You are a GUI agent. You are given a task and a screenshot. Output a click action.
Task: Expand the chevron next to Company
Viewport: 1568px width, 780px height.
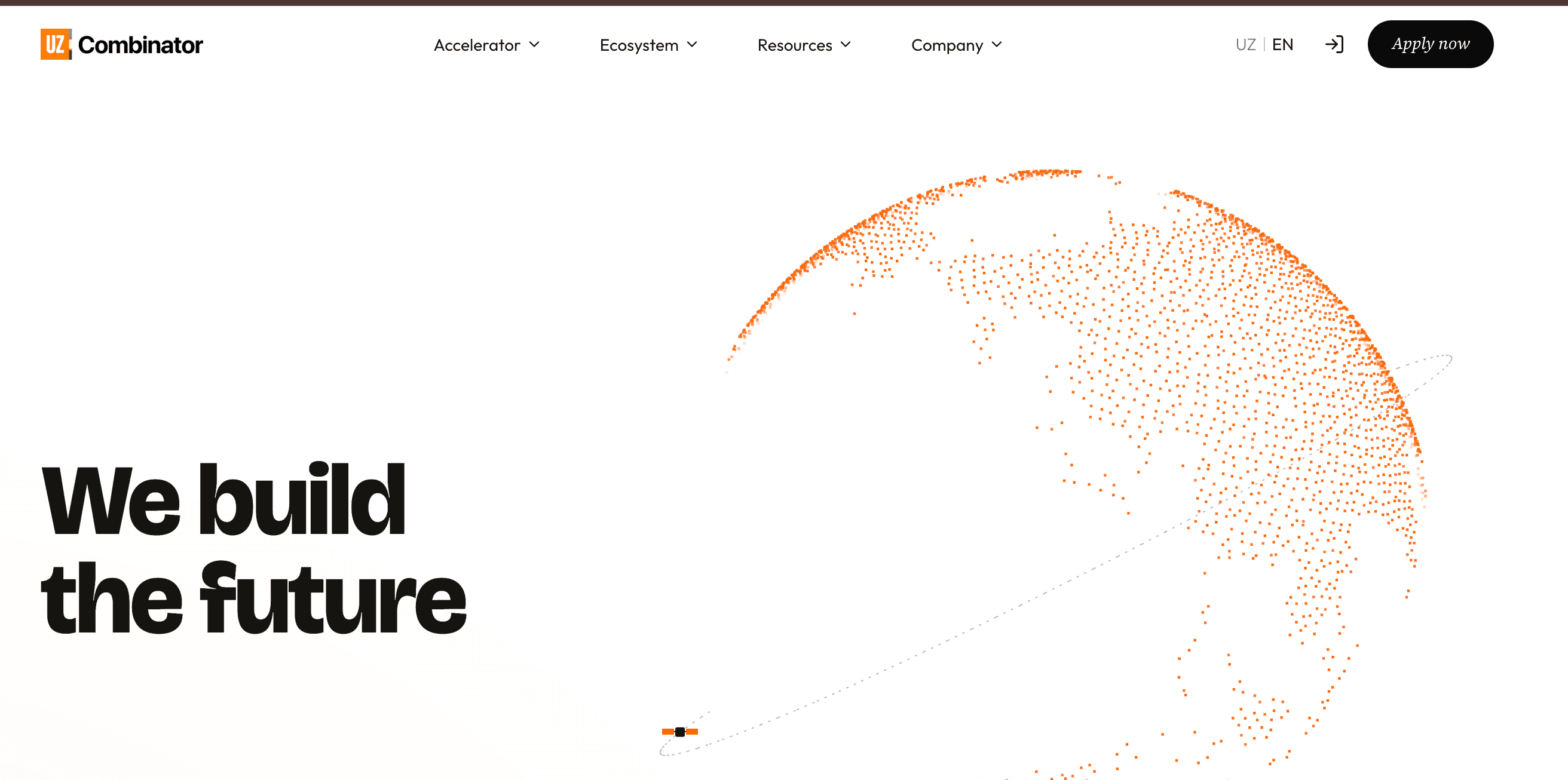tap(997, 44)
